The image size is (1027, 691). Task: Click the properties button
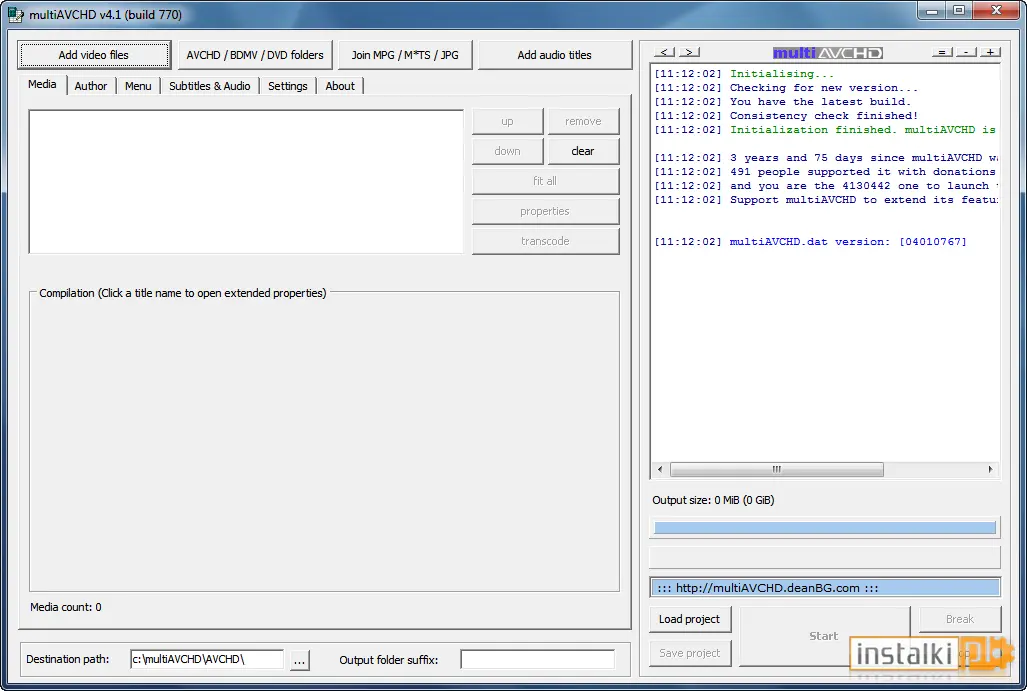545,212
